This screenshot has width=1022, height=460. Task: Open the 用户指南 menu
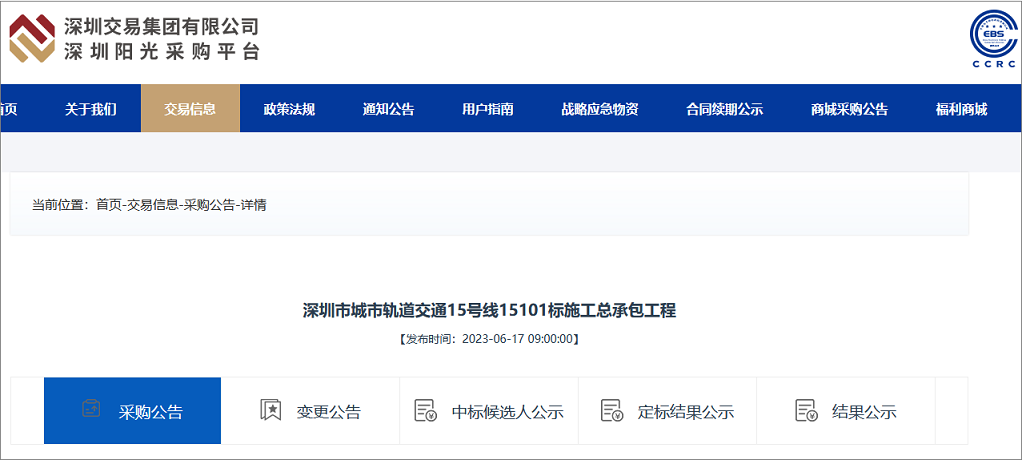[488, 109]
